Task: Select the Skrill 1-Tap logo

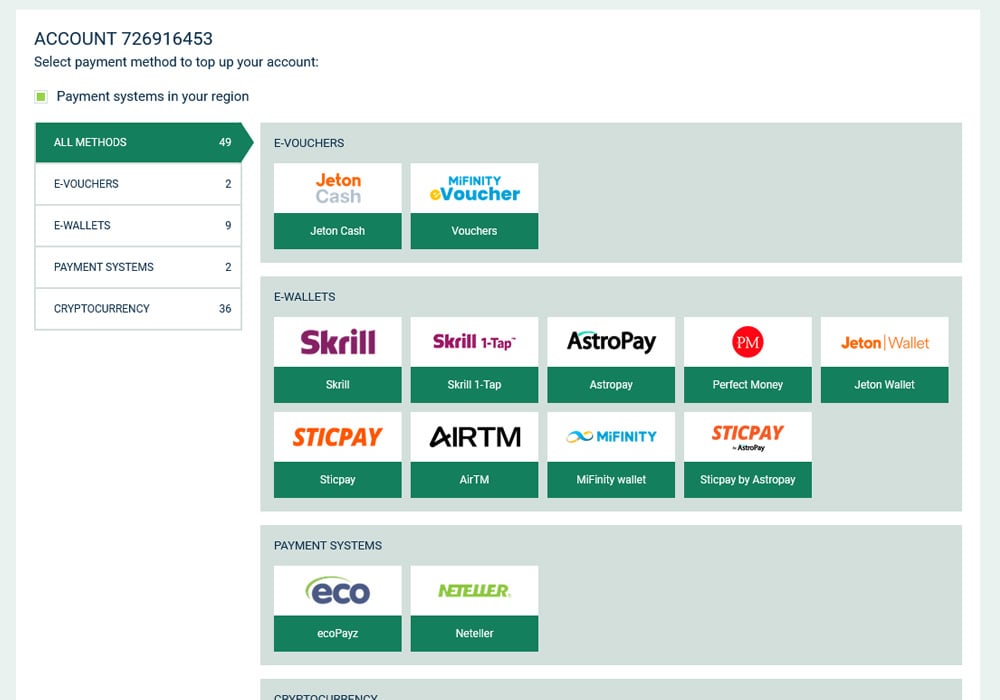Action: [x=474, y=342]
